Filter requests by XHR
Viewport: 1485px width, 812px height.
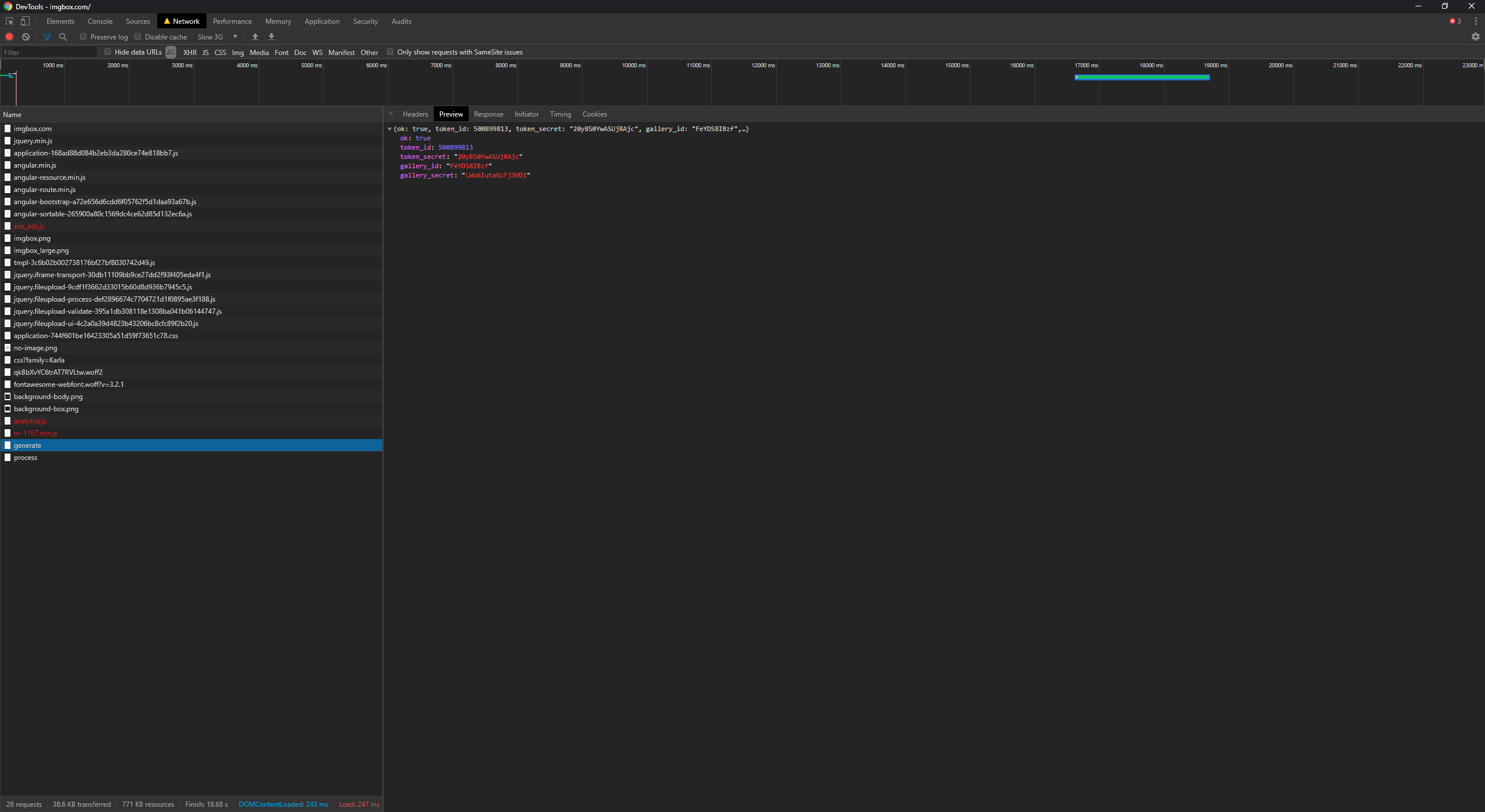(x=190, y=52)
